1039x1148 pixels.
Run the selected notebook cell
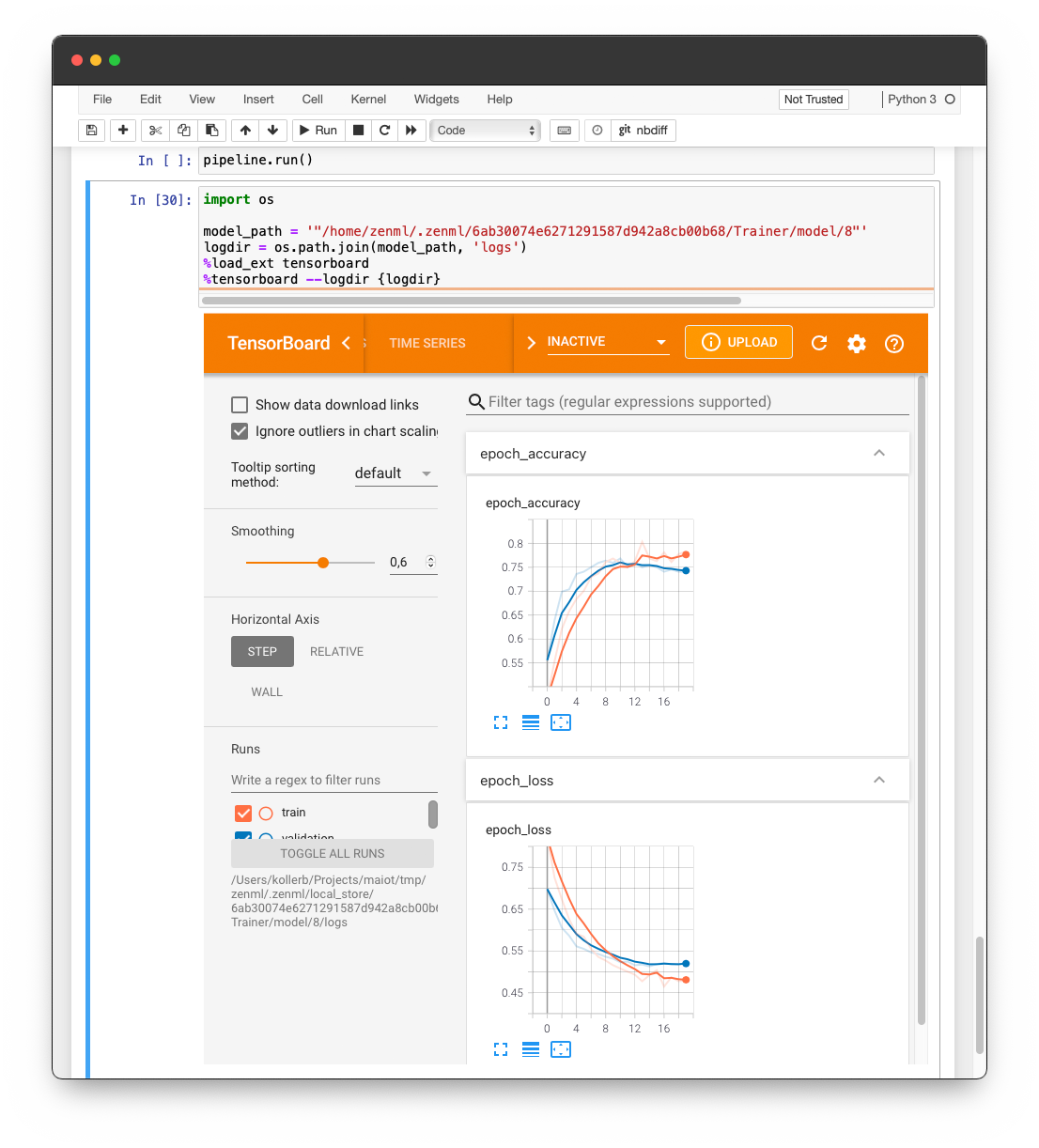pyautogui.click(x=318, y=130)
